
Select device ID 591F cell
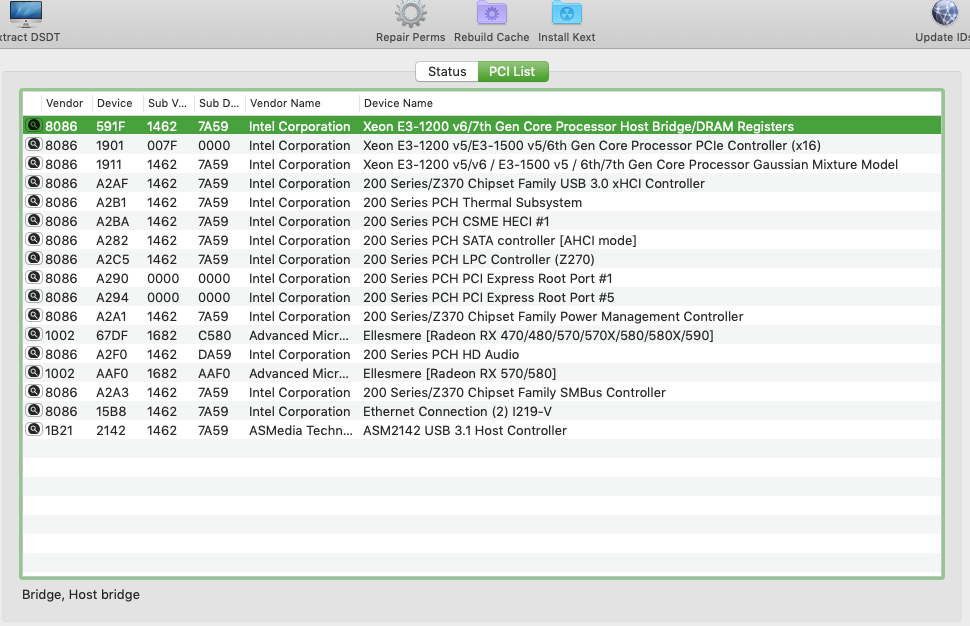(111, 126)
